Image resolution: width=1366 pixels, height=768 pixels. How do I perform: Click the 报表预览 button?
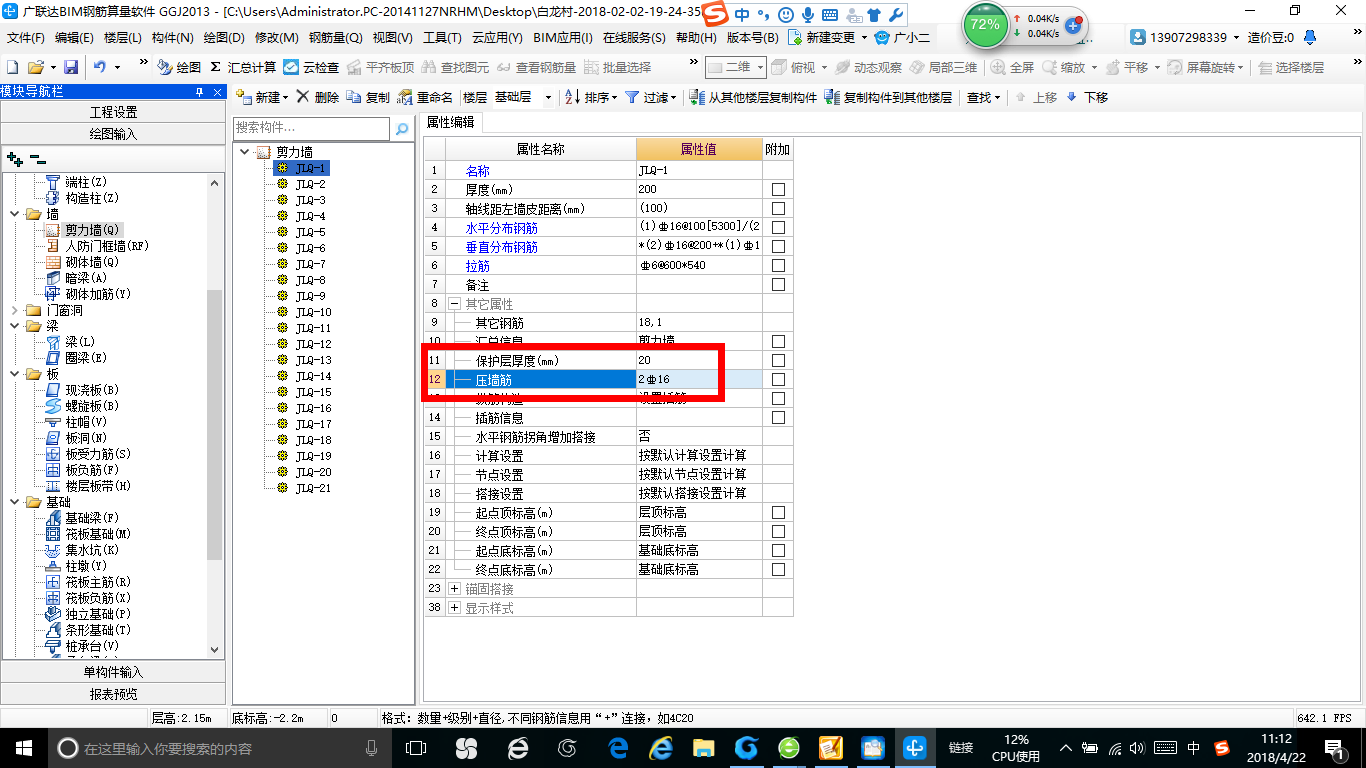click(x=113, y=694)
